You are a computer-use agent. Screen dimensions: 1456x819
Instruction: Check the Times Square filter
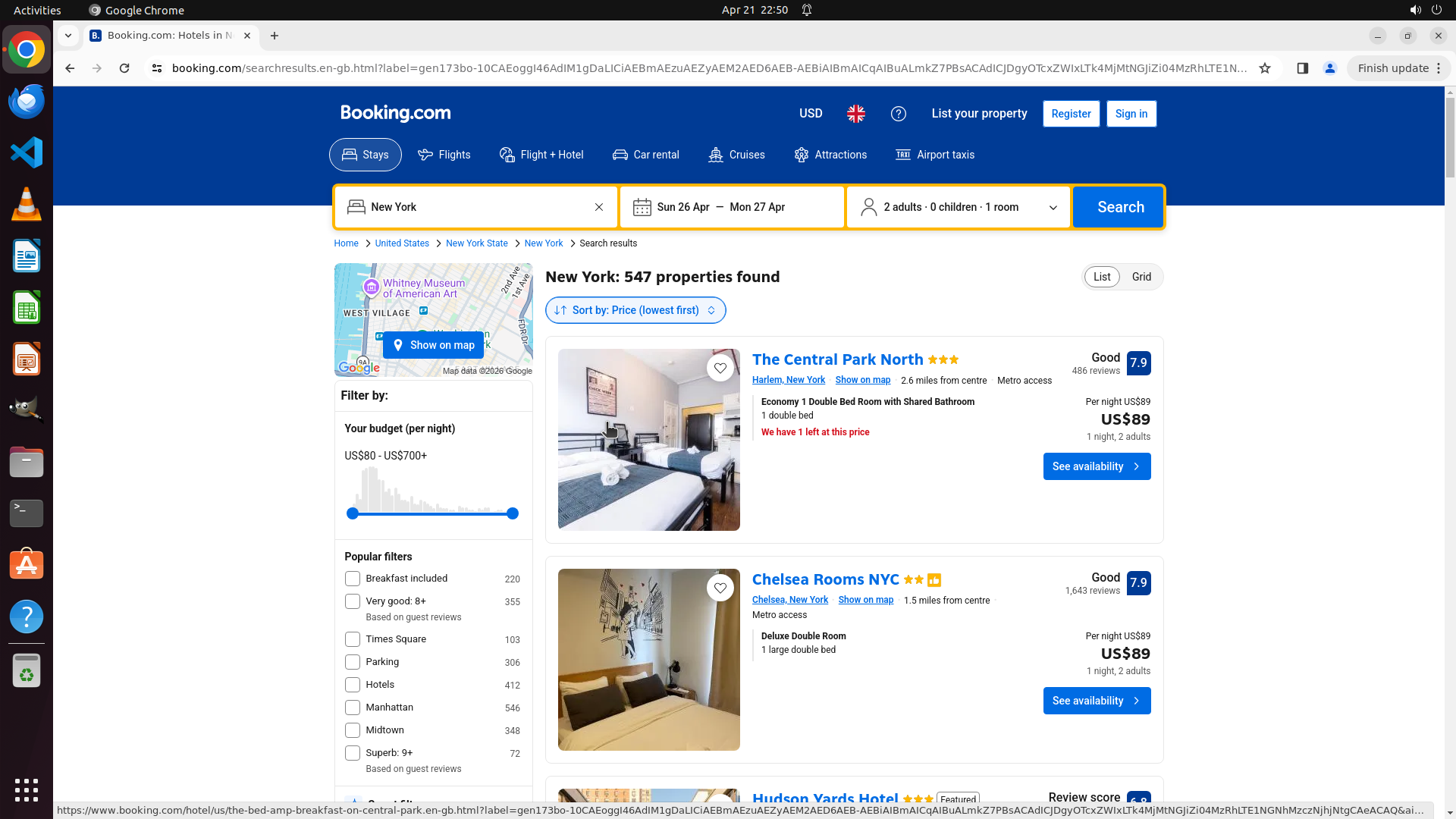tap(353, 639)
